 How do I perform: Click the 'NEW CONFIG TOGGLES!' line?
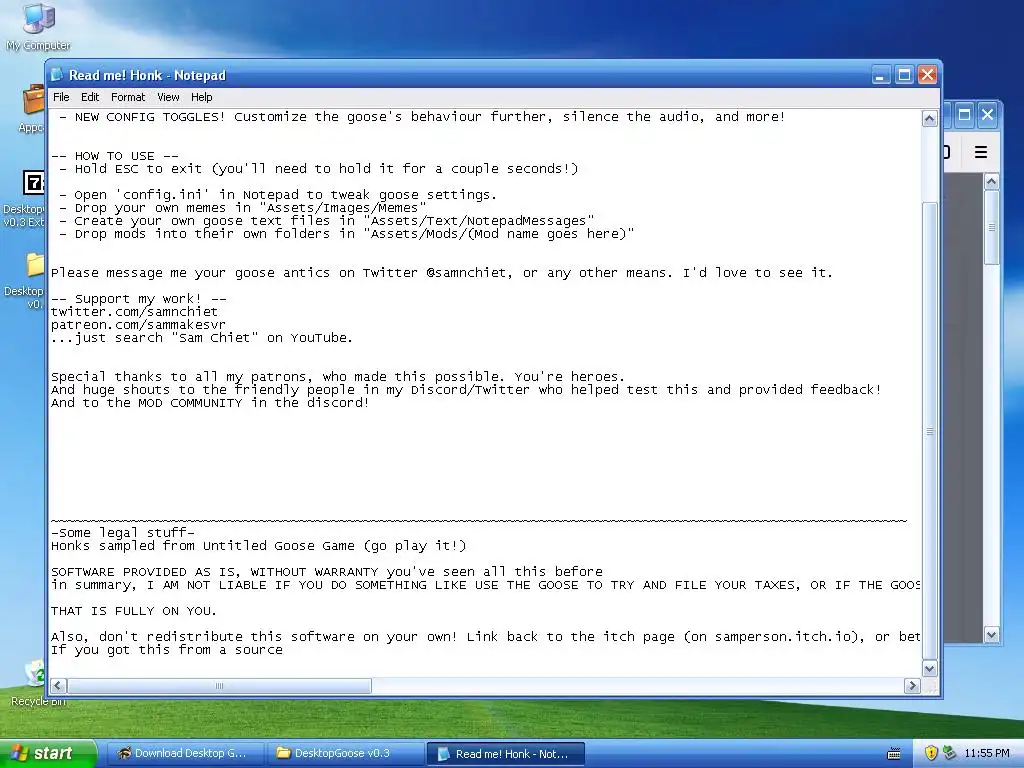click(x=423, y=117)
